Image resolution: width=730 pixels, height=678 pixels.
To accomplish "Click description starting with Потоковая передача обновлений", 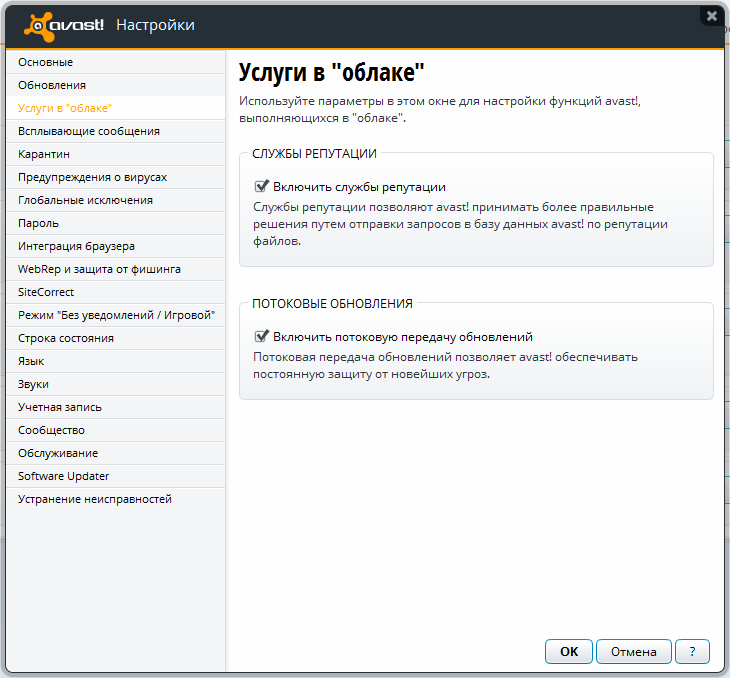I will pyautogui.click(x=445, y=366).
